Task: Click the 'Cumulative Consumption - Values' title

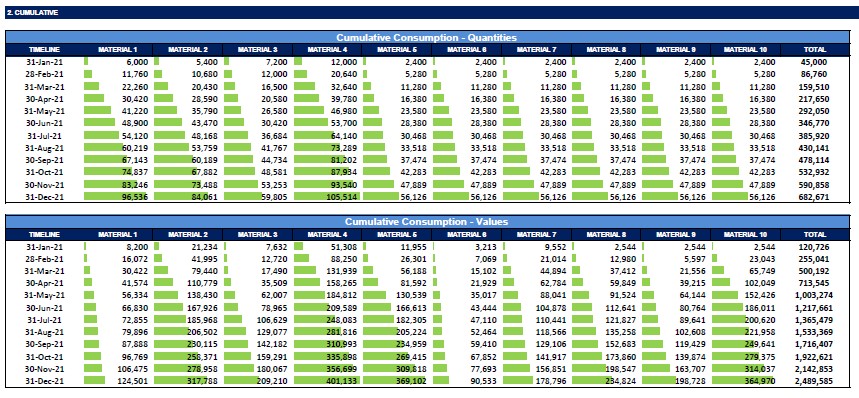Action: 426,222
